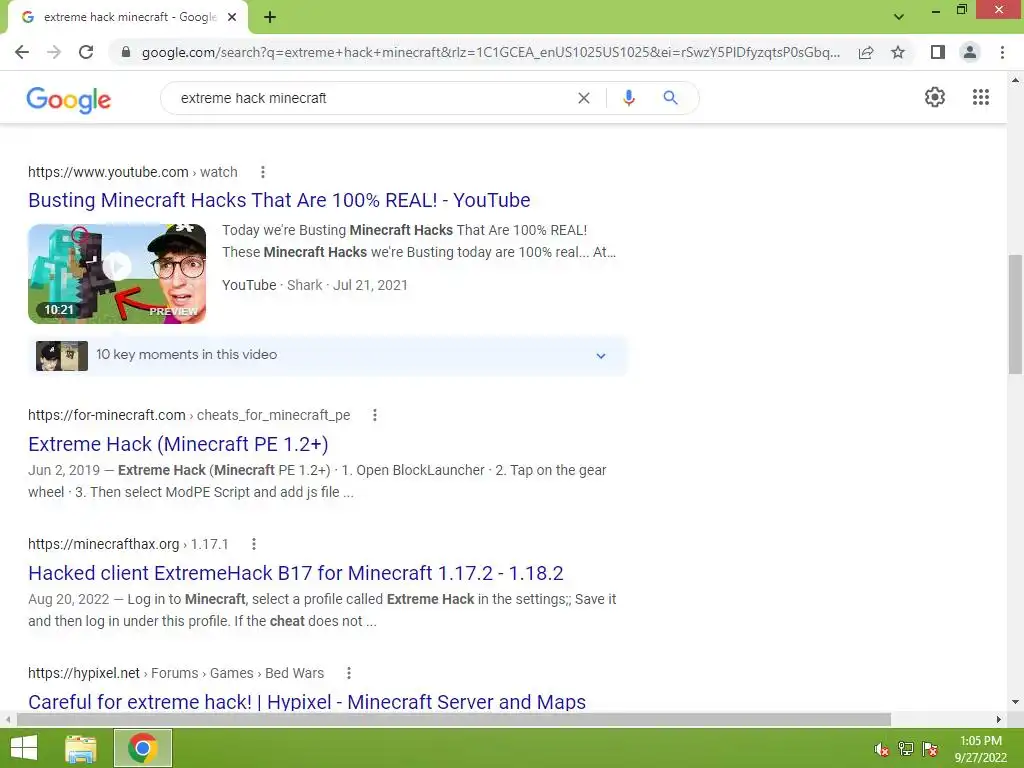The image size is (1024, 768).
Task: Click the key moments small thumbnail
Action: pos(61,356)
